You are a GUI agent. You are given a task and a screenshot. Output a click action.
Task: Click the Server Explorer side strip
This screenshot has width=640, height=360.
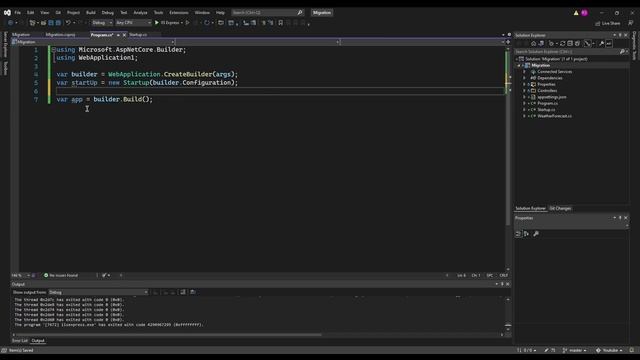5,44
